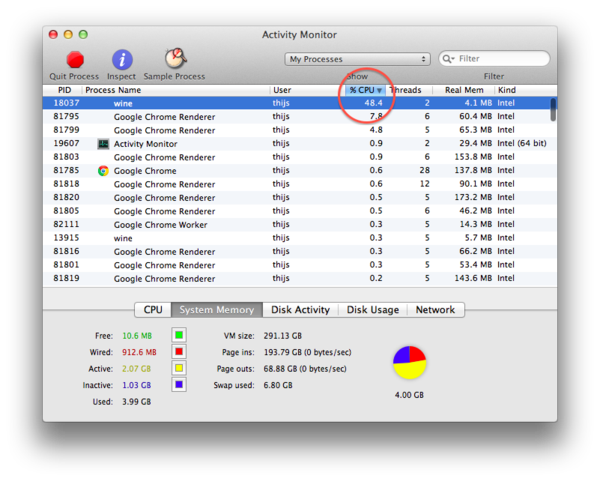600x481 pixels.
Task: Switch to the Network tab
Action: [x=435, y=310]
